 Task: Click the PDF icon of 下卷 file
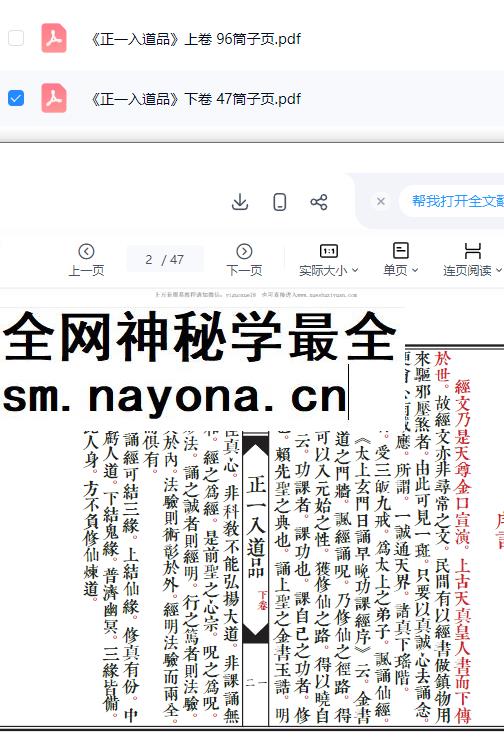54,98
